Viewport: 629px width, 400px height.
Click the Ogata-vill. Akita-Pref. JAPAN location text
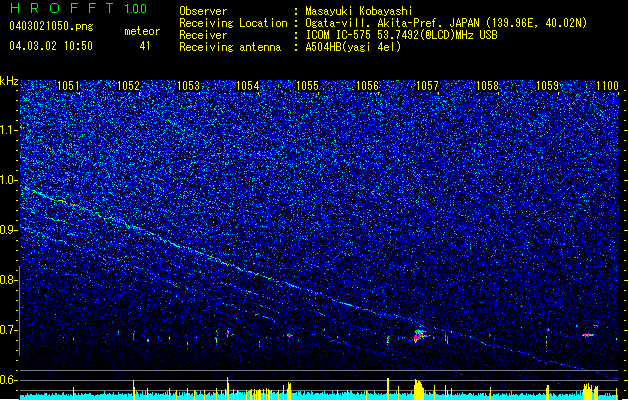click(446, 24)
